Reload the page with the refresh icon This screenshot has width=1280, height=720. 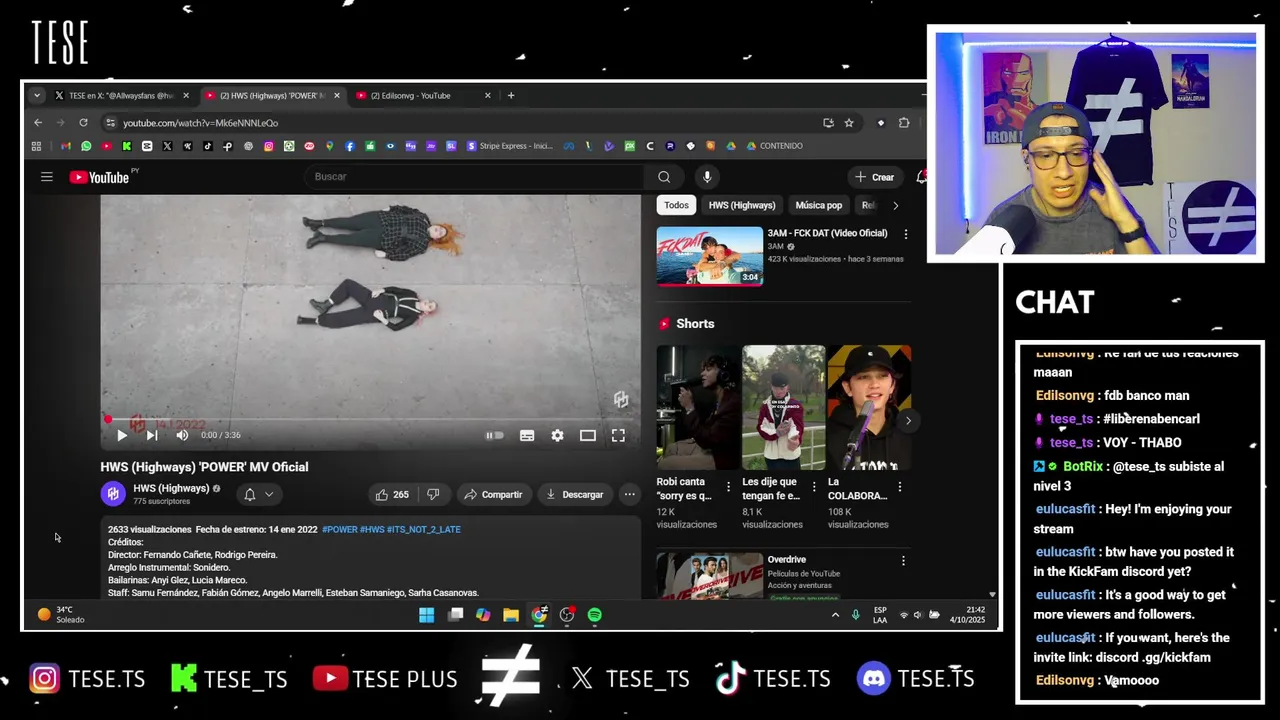[x=83, y=123]
